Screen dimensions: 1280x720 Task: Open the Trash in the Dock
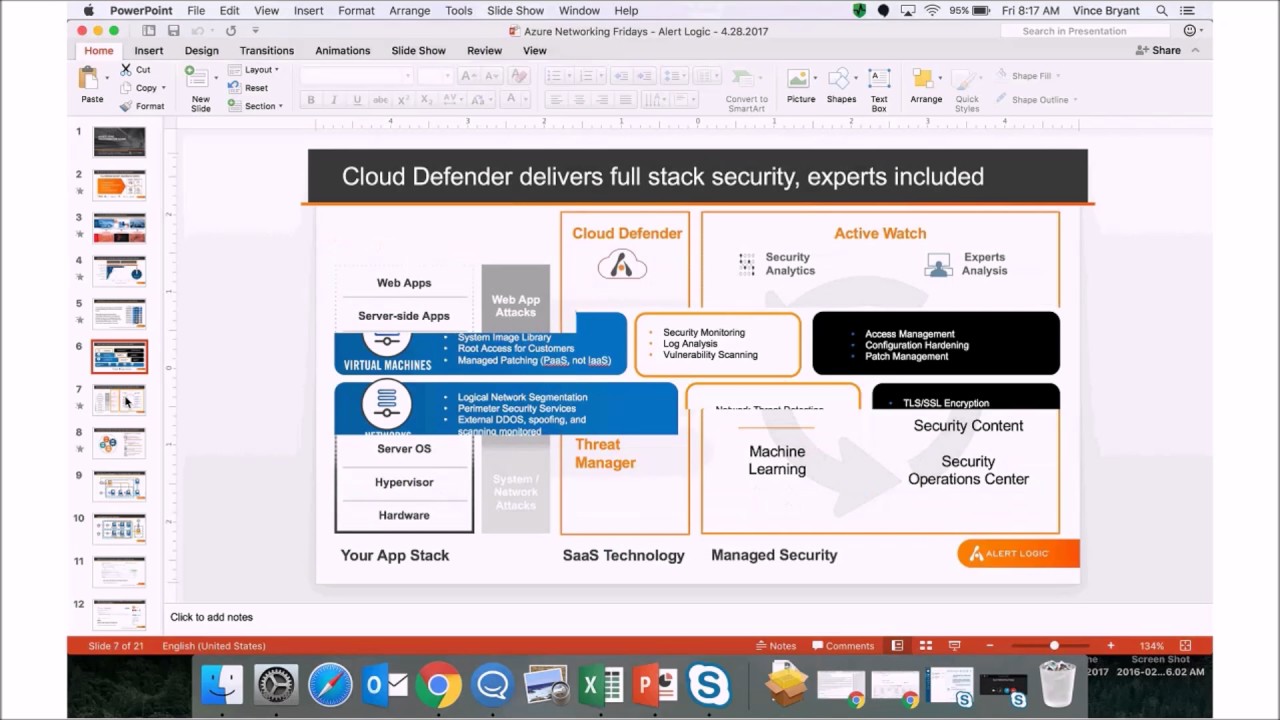coord(1057,684)
